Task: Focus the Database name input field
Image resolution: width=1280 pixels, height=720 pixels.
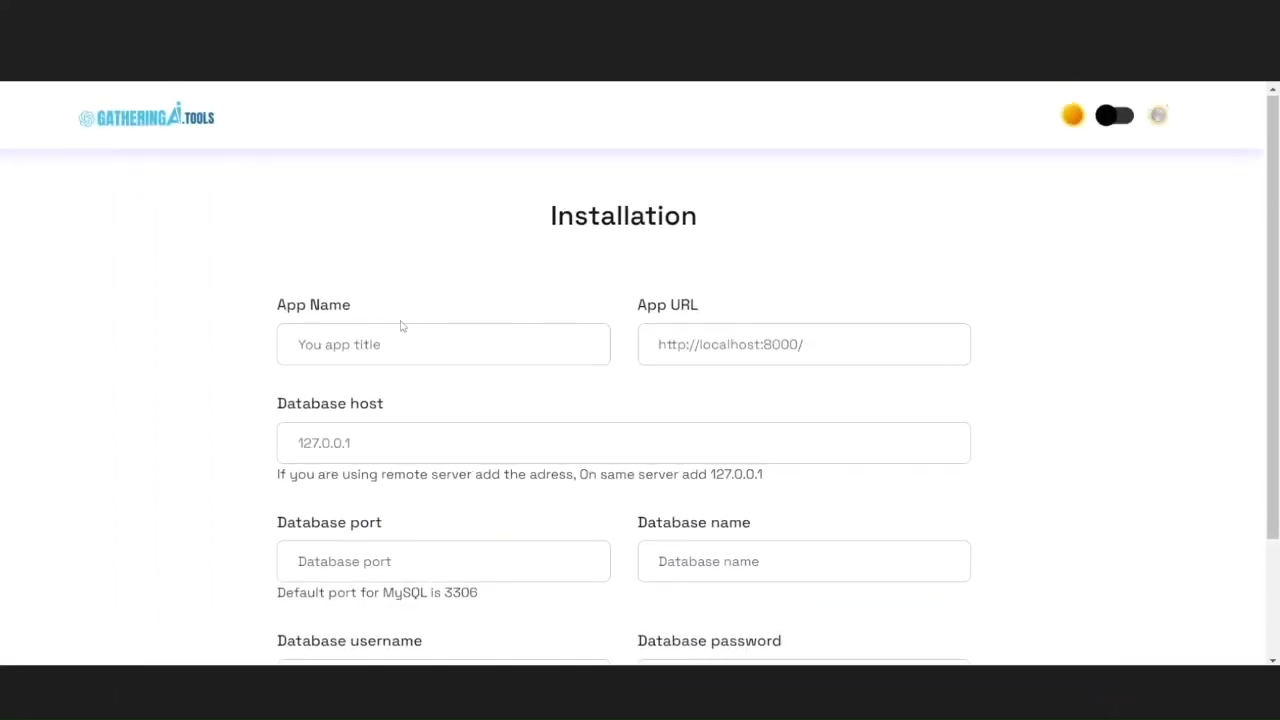Action: [803, 562]
